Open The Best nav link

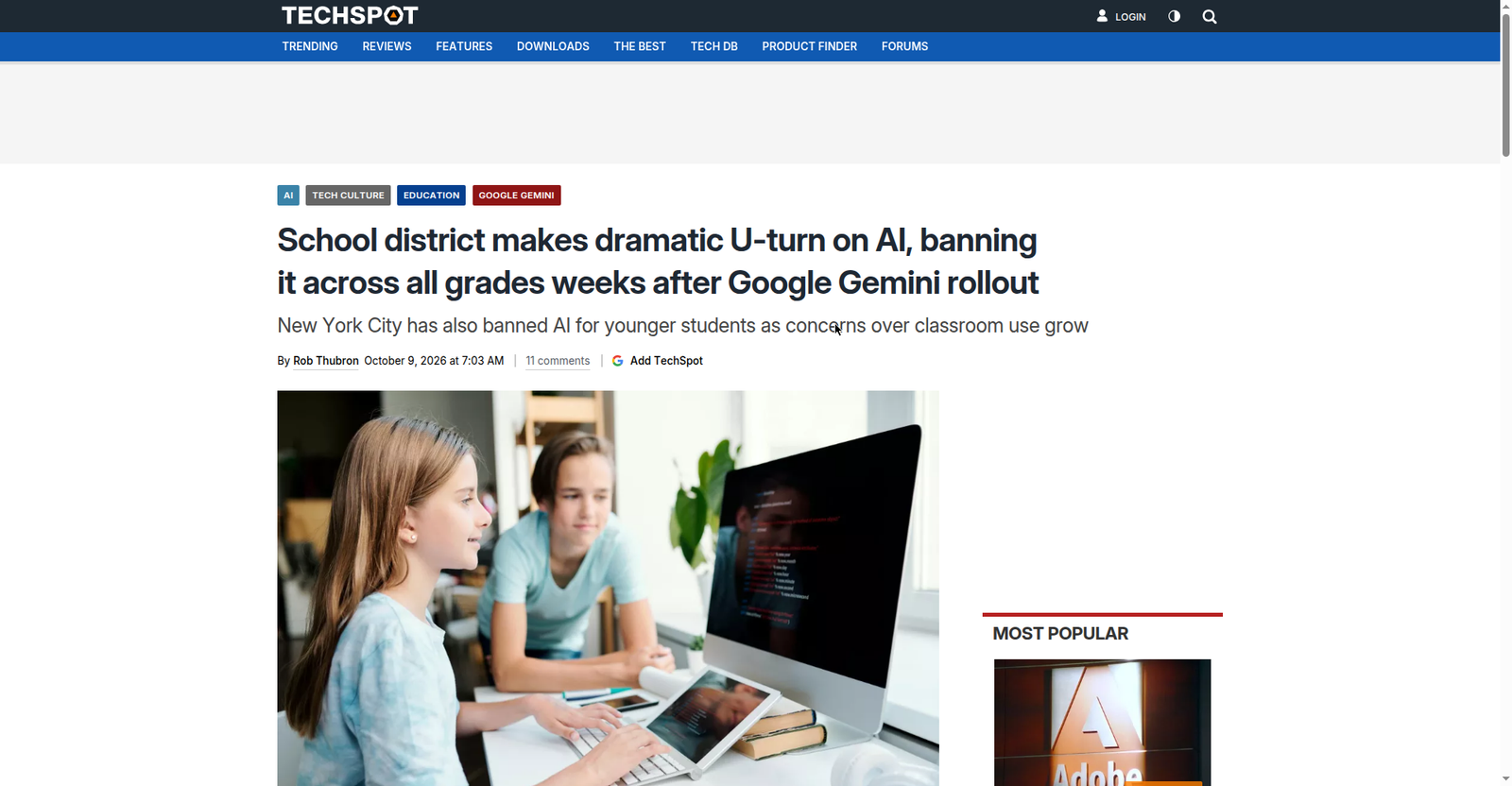click(x=640, y=46)
